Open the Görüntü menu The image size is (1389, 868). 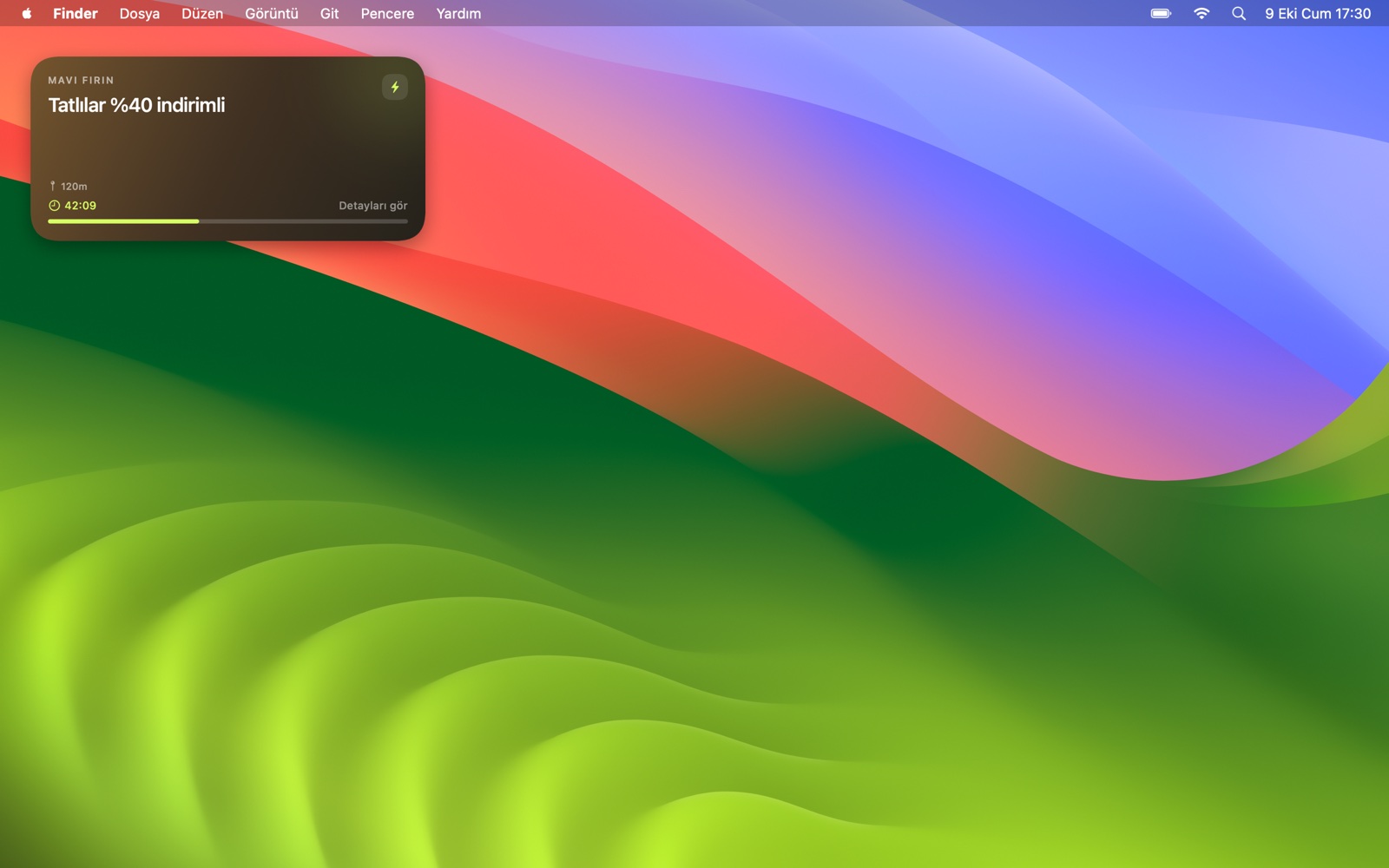(x=272, y=13)
